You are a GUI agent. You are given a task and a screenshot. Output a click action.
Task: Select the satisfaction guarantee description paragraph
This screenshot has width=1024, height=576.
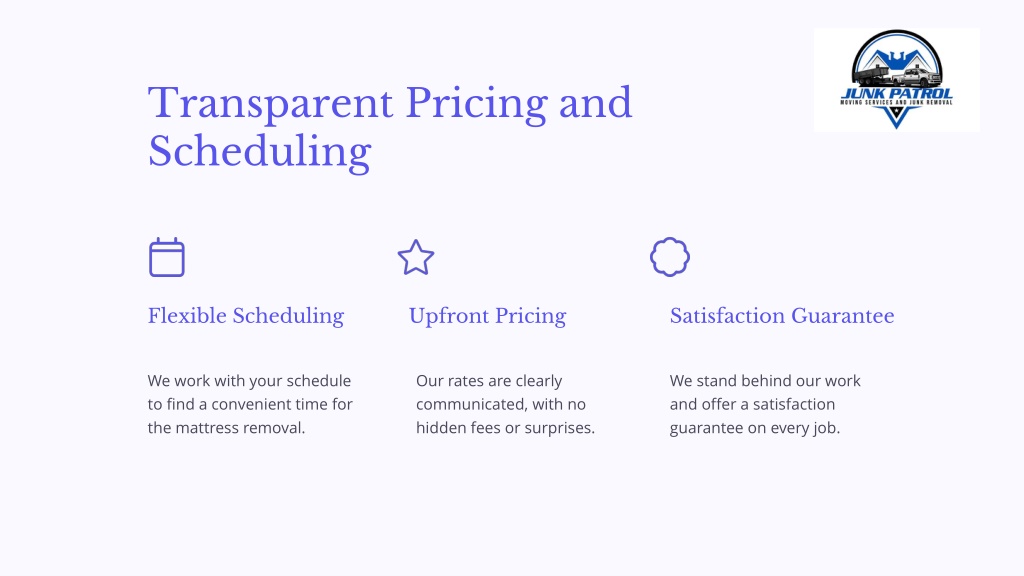click(765, 404)
